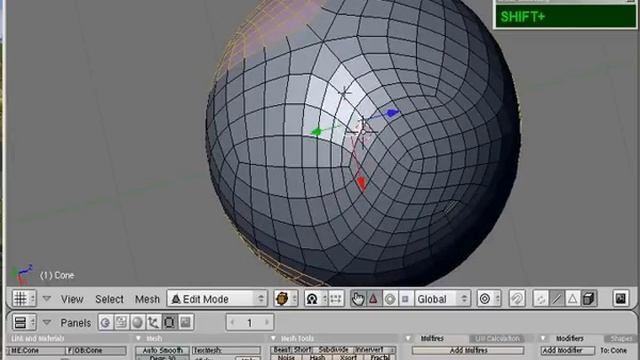Click the current frame field showing 1
Viewport: 640px width, 360px height.
tap(250, 322)
